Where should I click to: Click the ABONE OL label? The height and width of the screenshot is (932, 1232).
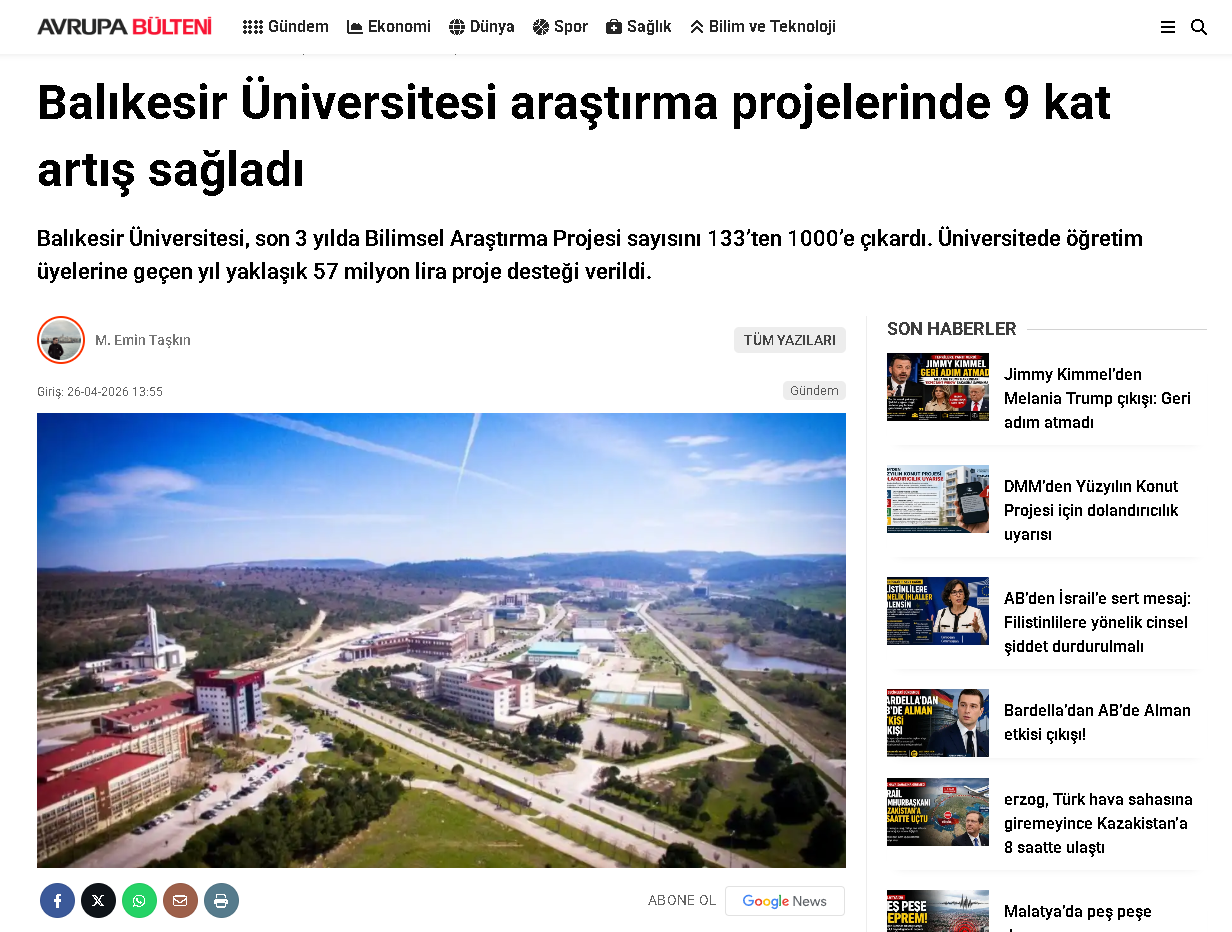click(x=682, y=901)
